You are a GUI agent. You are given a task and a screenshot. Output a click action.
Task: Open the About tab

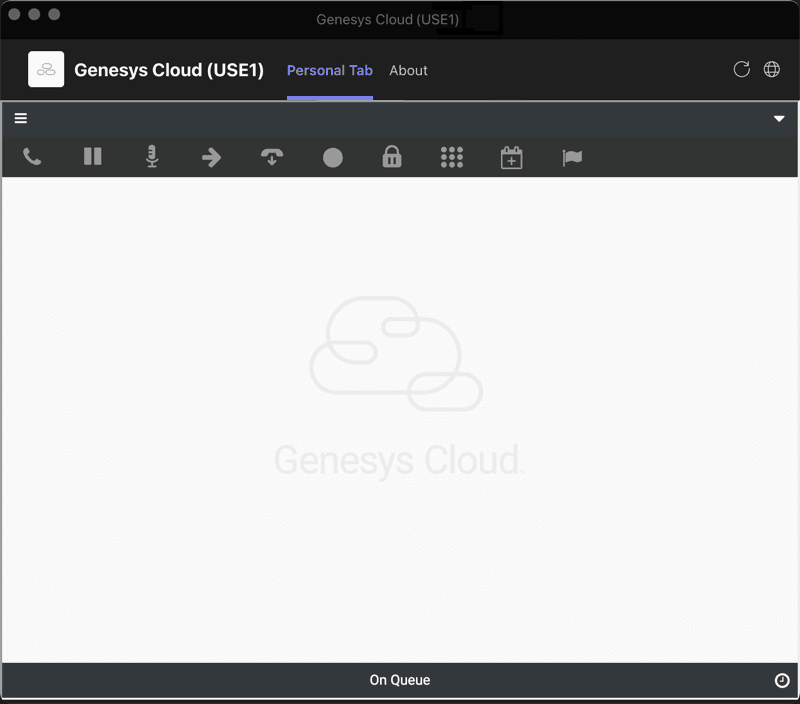coord(408,70)
